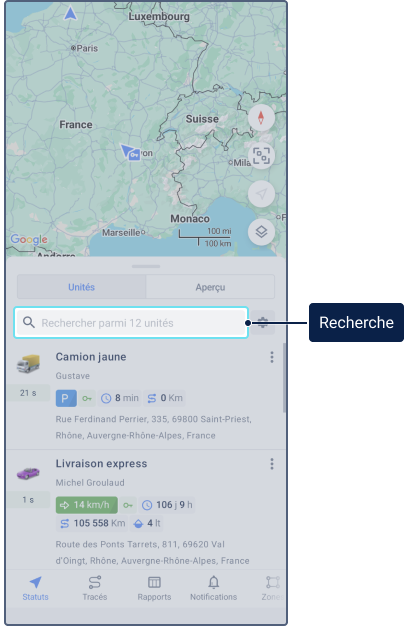Viewport: 406px width, 626px height.
Task: Open unit list settings gear icon
Action: click(x=263, y=323)
